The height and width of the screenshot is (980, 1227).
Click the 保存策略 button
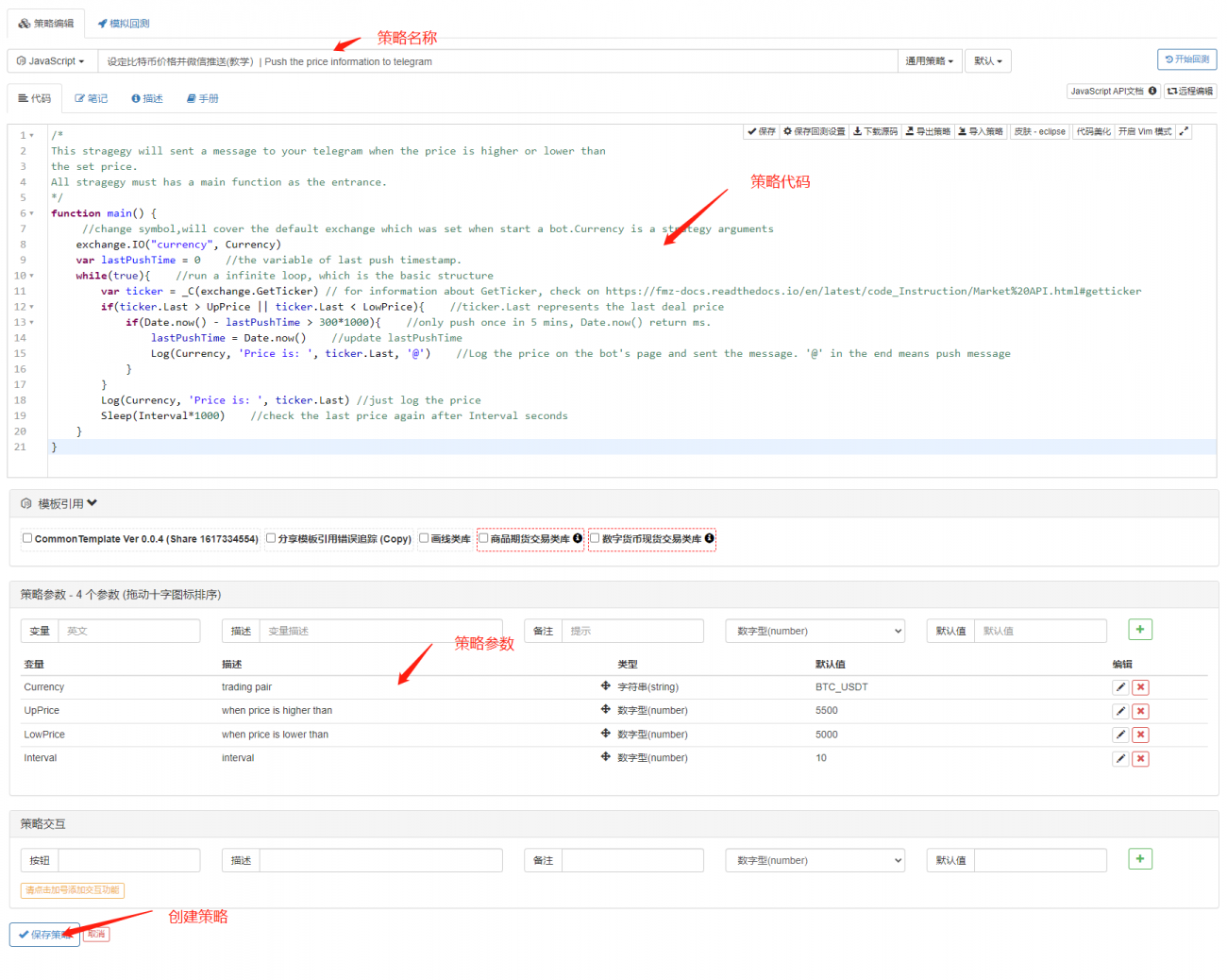click(x=44, y=934)
